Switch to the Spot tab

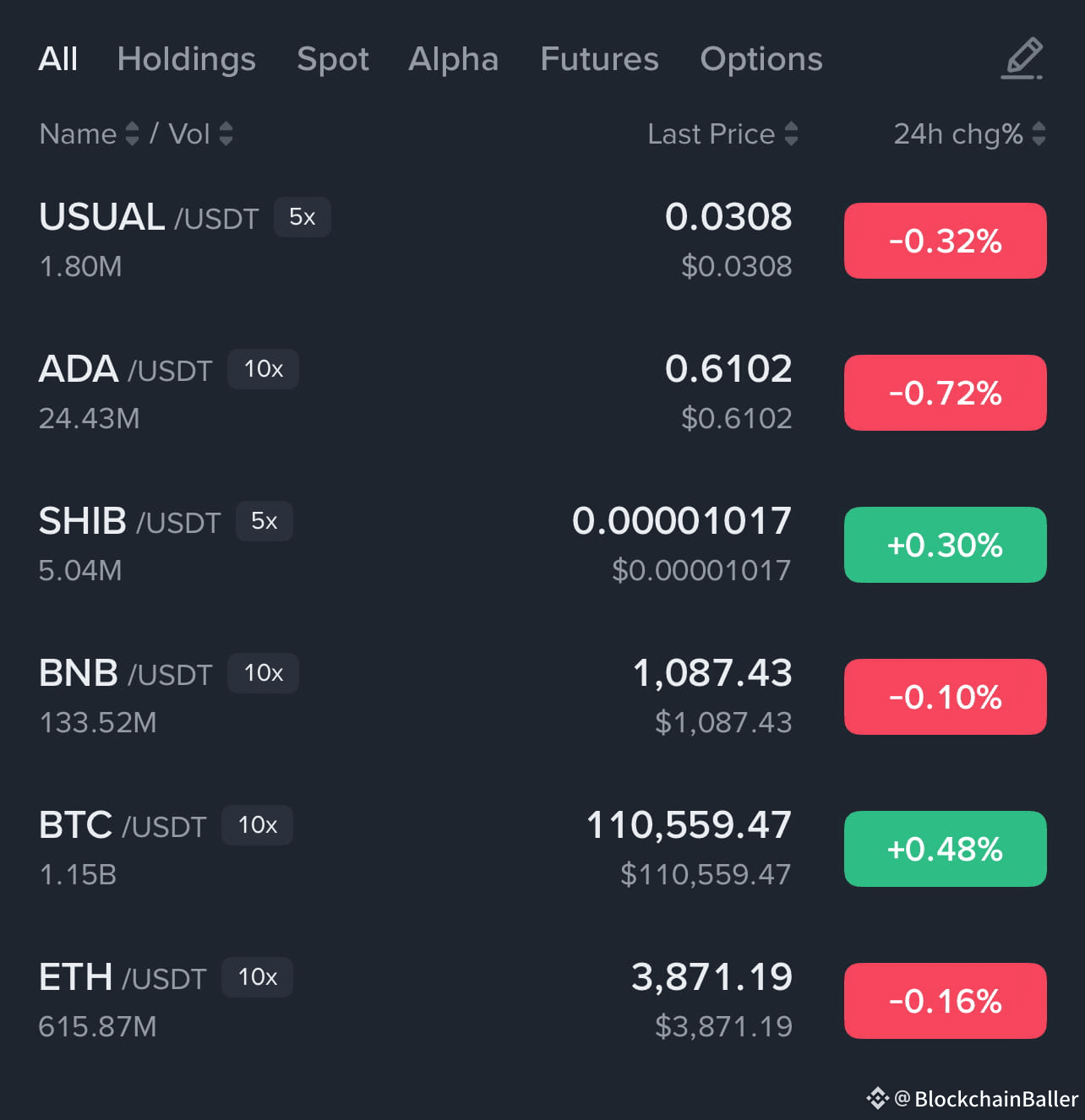point(333,59)
